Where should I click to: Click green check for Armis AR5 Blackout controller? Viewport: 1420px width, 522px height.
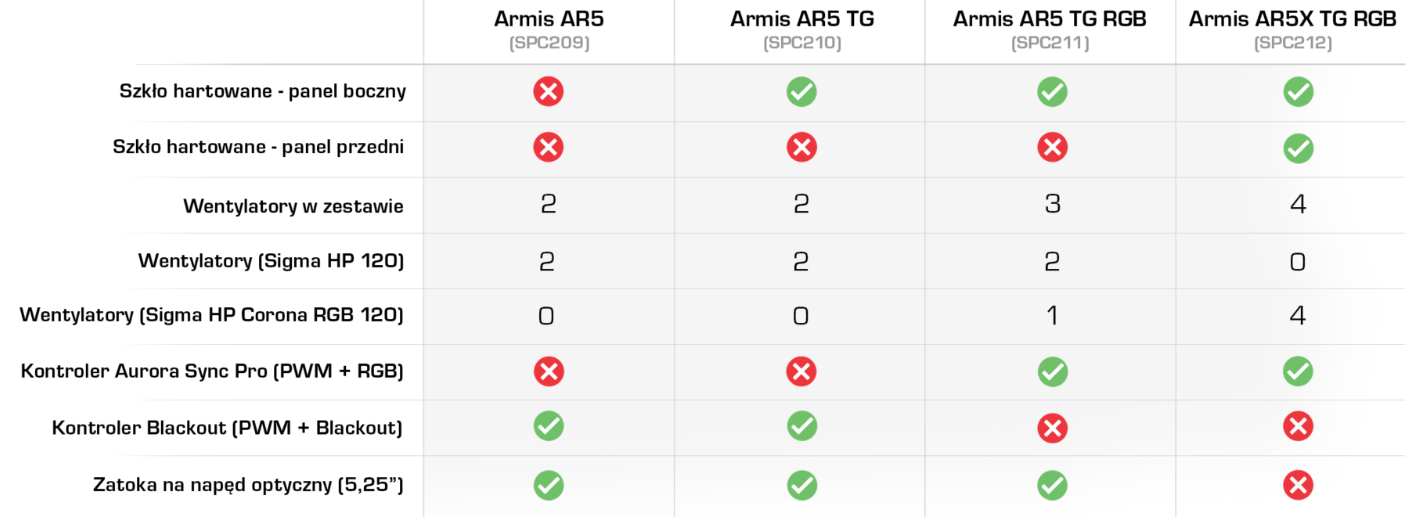[x=548, y=428]
